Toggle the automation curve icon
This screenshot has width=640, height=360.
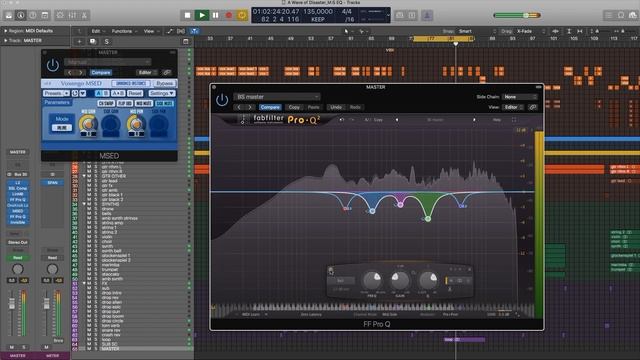pos(169,31)
